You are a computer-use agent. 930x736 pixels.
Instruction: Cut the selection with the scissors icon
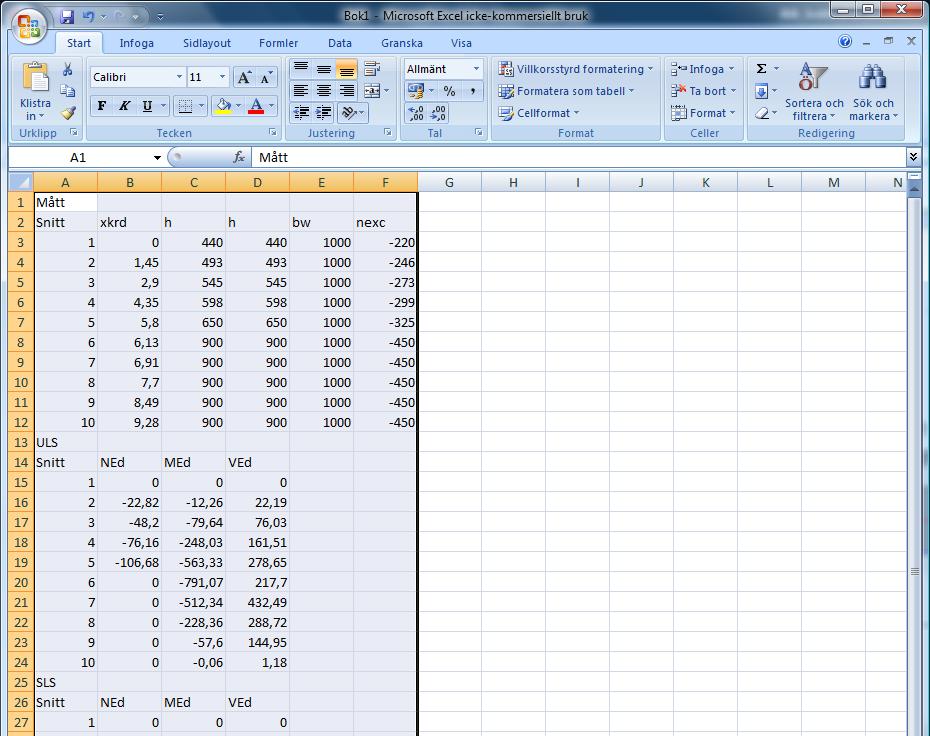coord(68,69)
